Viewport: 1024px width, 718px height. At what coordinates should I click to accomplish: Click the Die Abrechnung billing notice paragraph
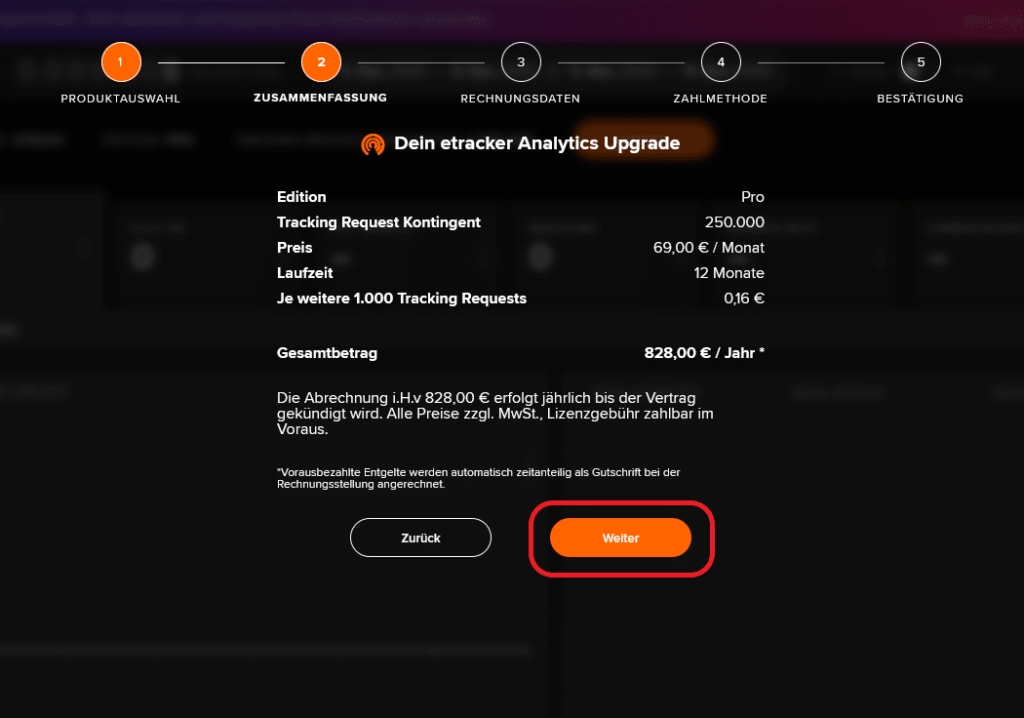[495, 414]
